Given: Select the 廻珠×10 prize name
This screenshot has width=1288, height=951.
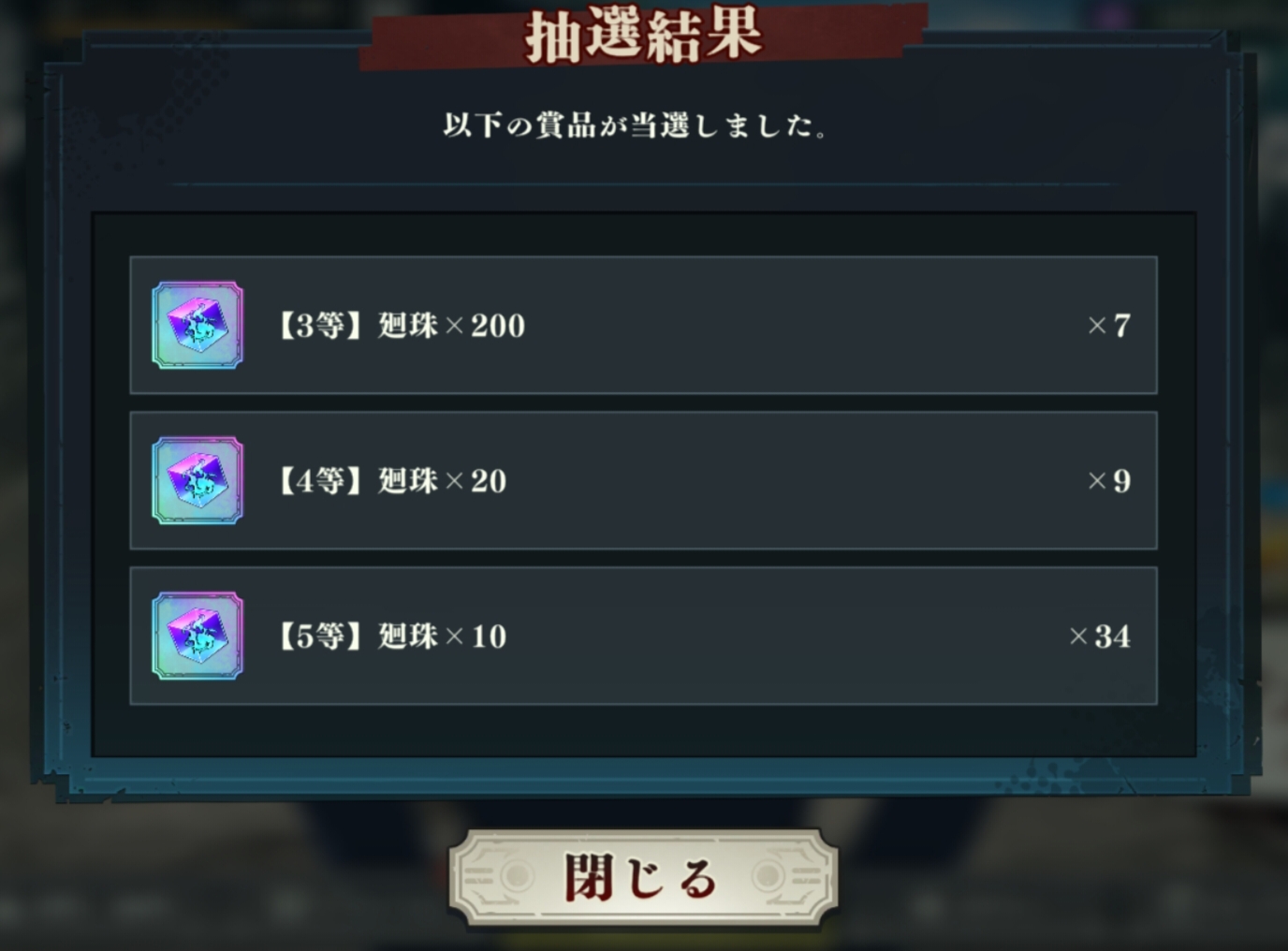Looking at the screenshot, I should coord(442,636).
